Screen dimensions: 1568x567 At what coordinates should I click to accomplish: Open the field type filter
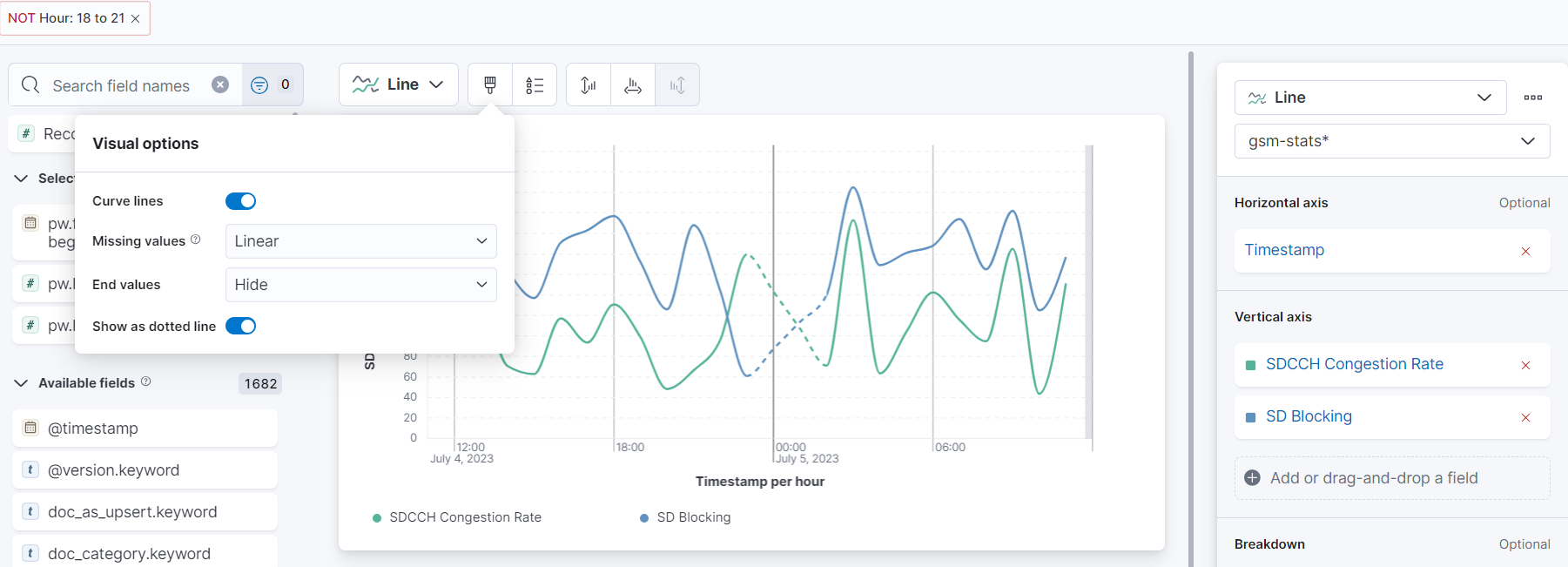(x=271, y=84)
